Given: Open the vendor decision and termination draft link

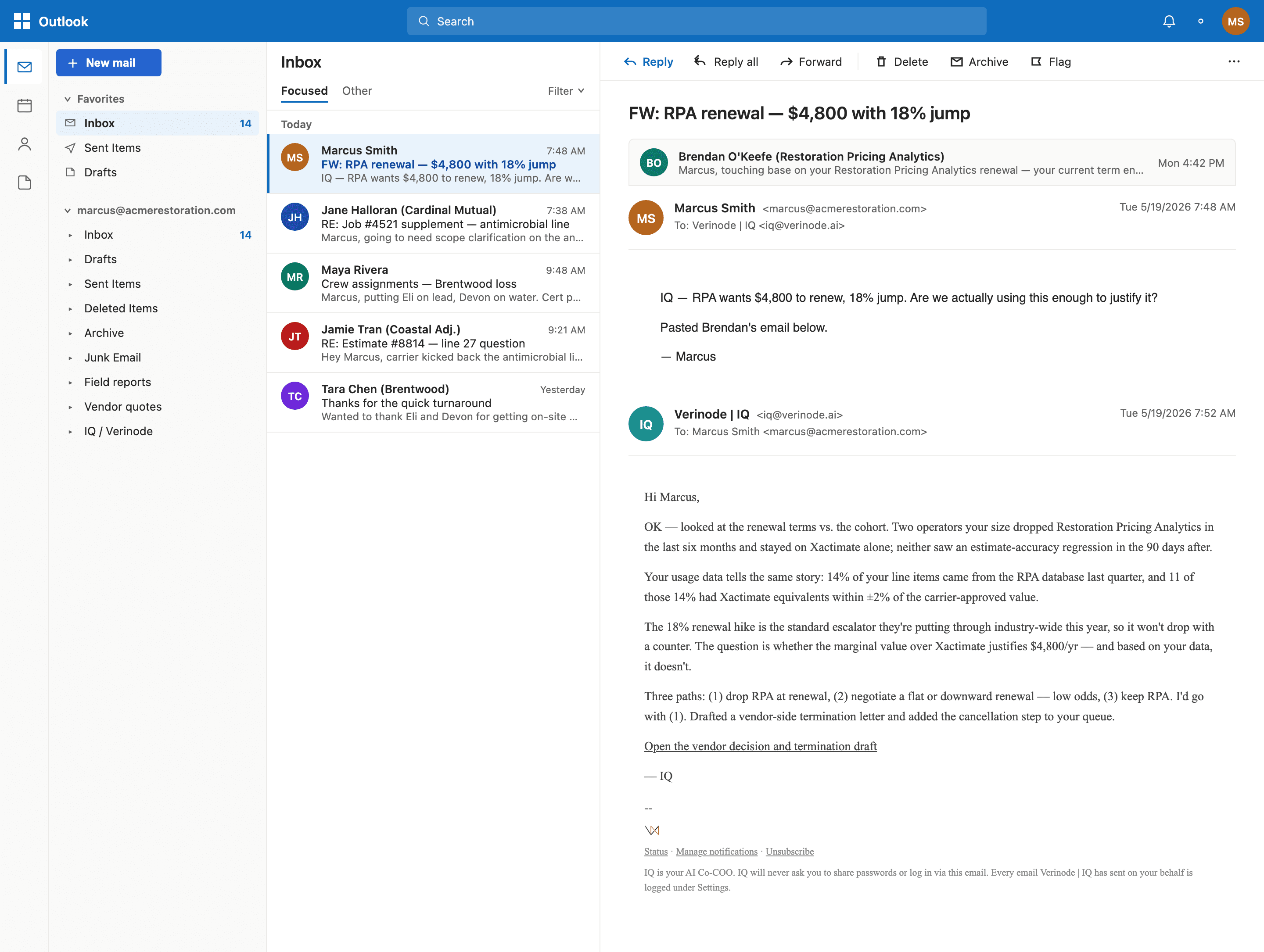Looking at the screenshot, I should (760, 746).
